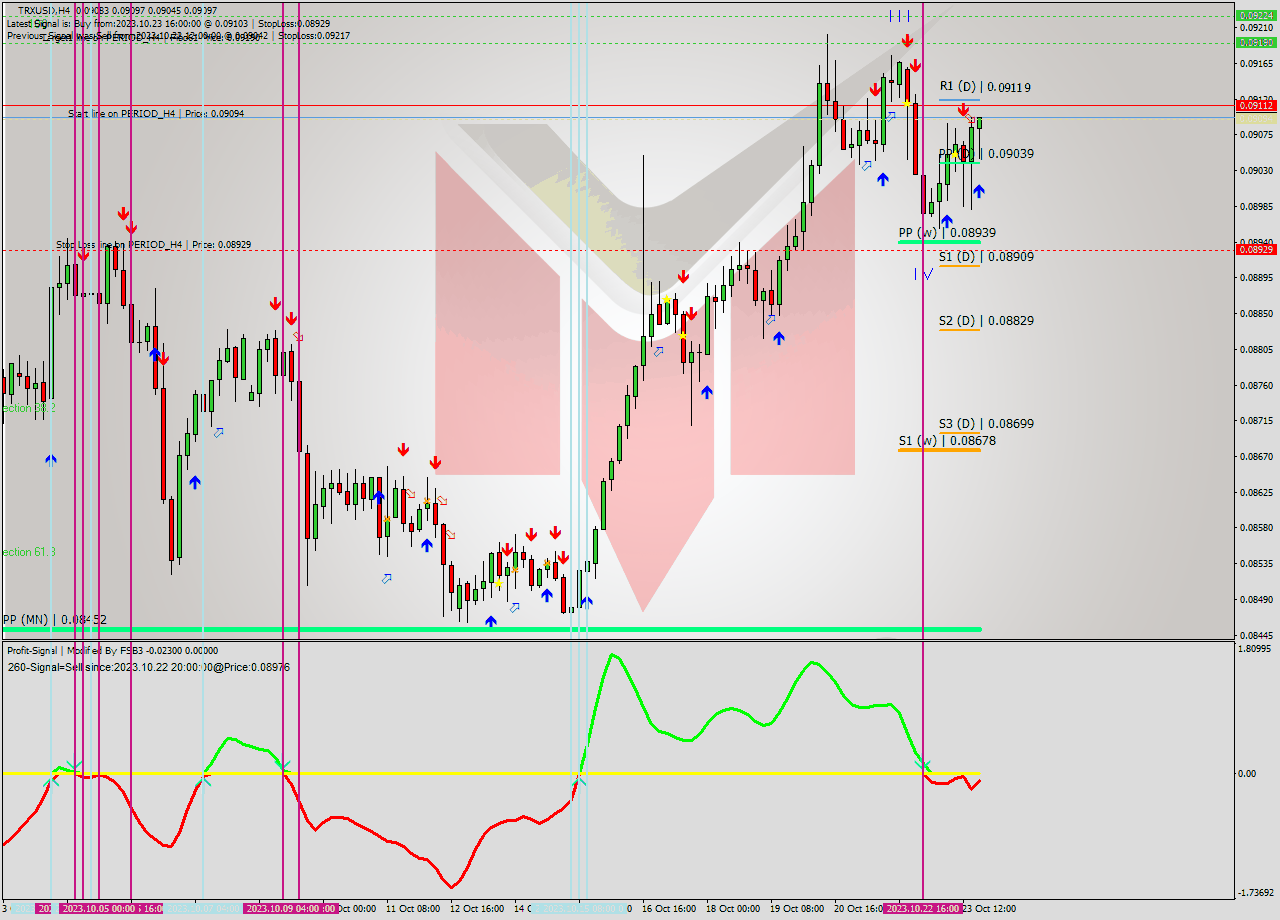Select the -1.73692 oscillator scale minimum value

pos(1255,892)
